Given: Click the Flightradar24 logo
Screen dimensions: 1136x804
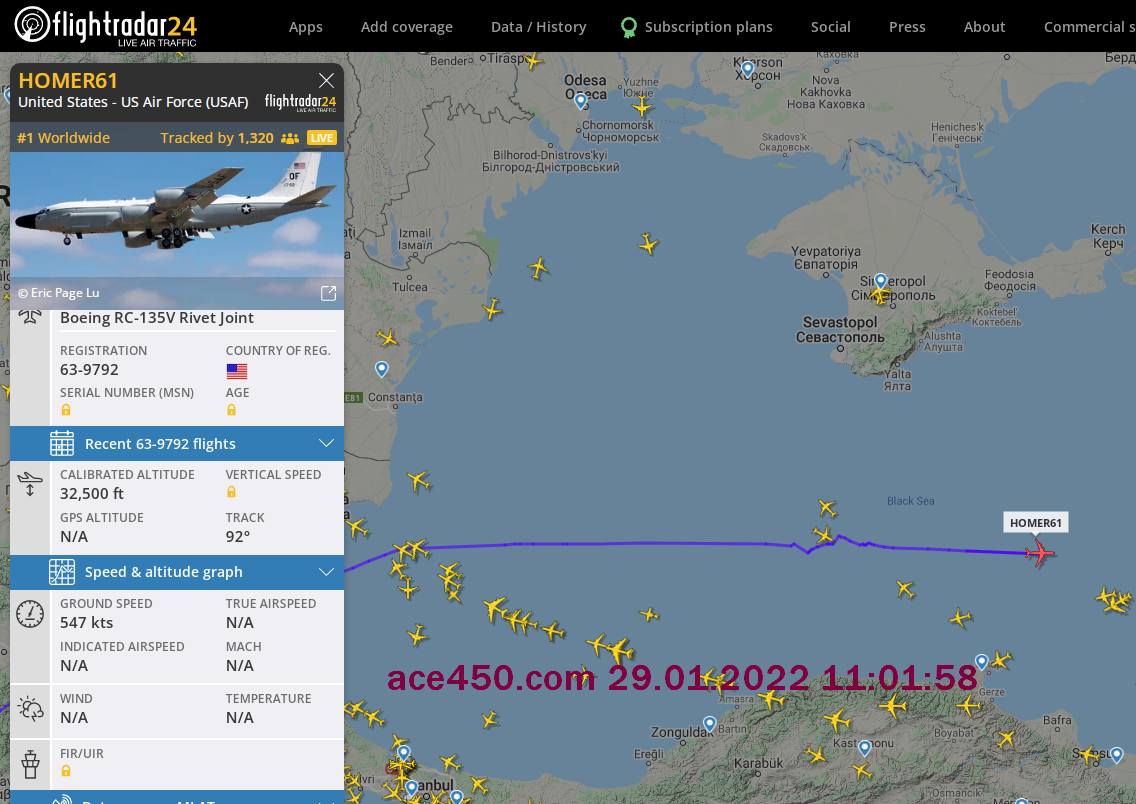Looking at the screenshot, I should 105,26.
